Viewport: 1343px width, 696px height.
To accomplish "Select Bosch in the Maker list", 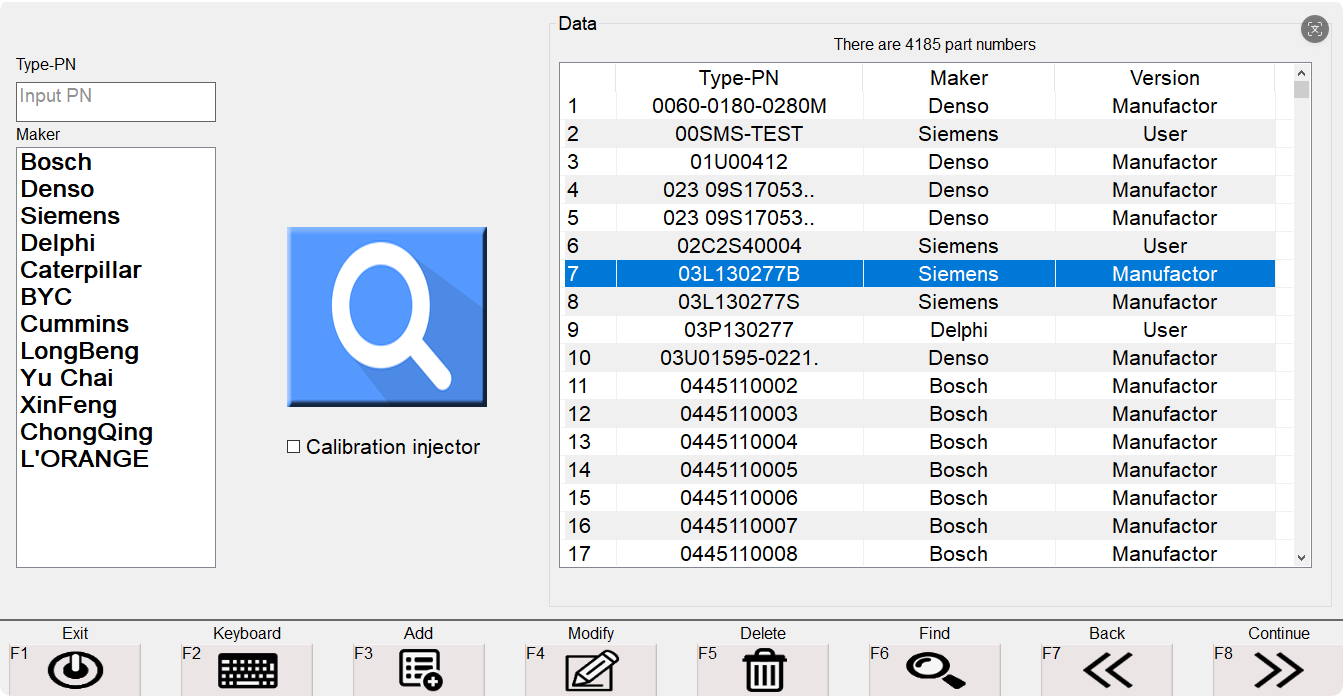I will 56,161.
